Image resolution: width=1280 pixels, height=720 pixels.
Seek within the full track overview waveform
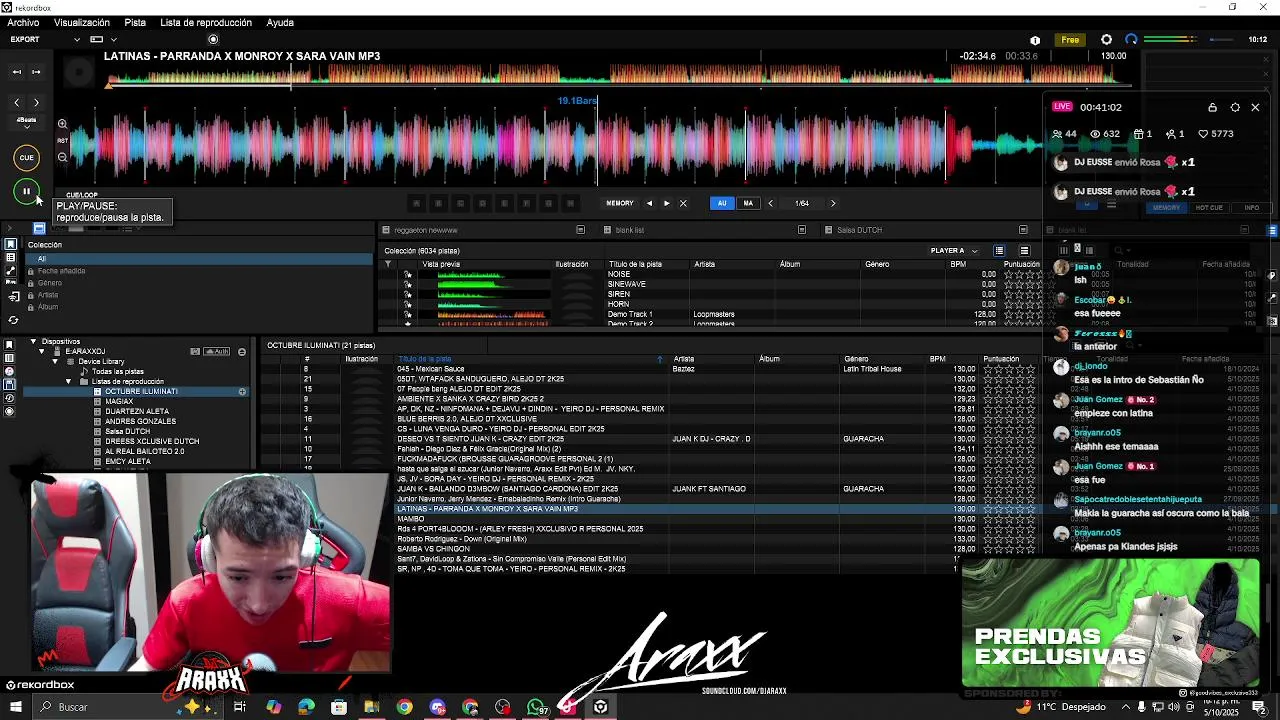click(620, 77)
